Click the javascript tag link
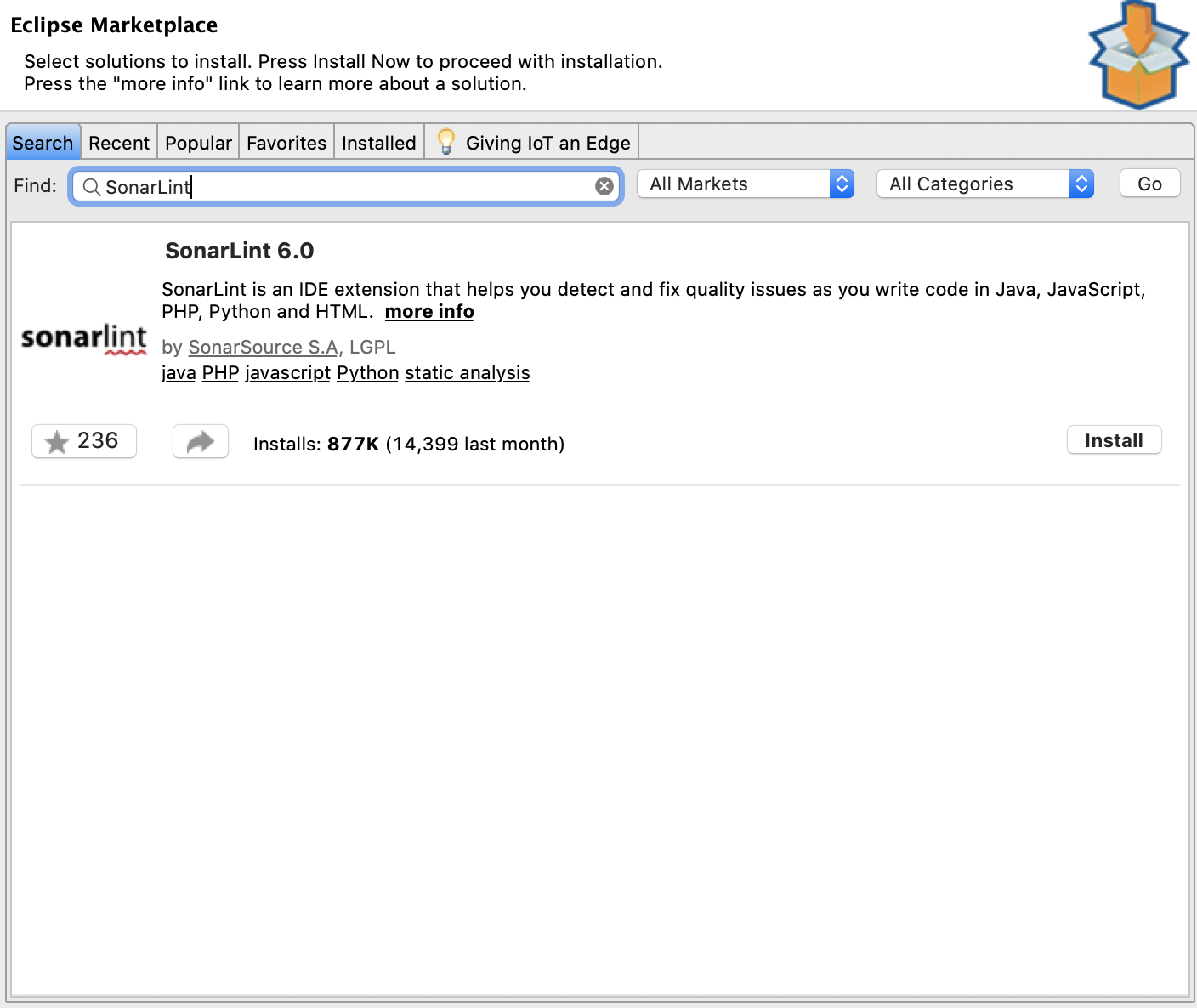The width and height of the screenshot is (1197, 1008). (x=288, y=373)
